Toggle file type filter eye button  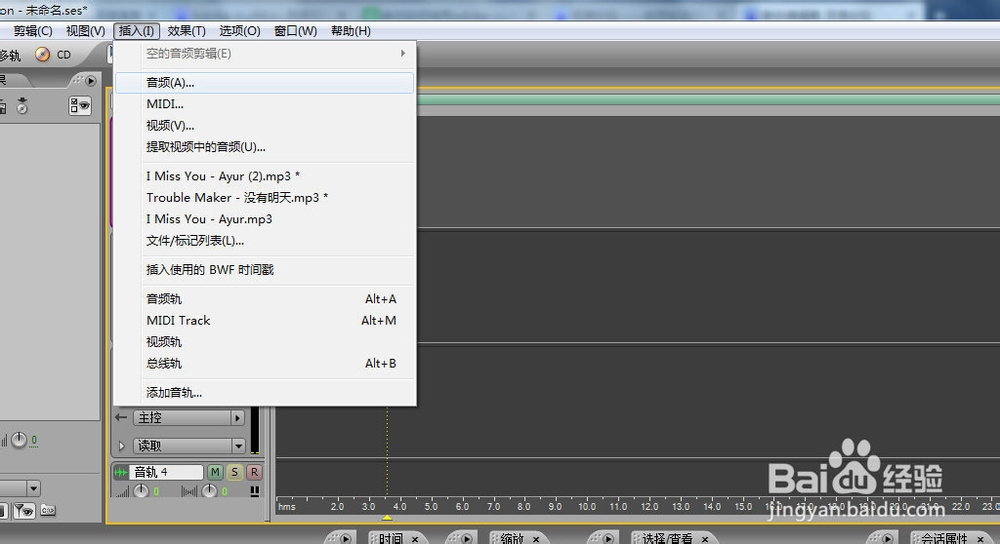(x=24, y=510)
